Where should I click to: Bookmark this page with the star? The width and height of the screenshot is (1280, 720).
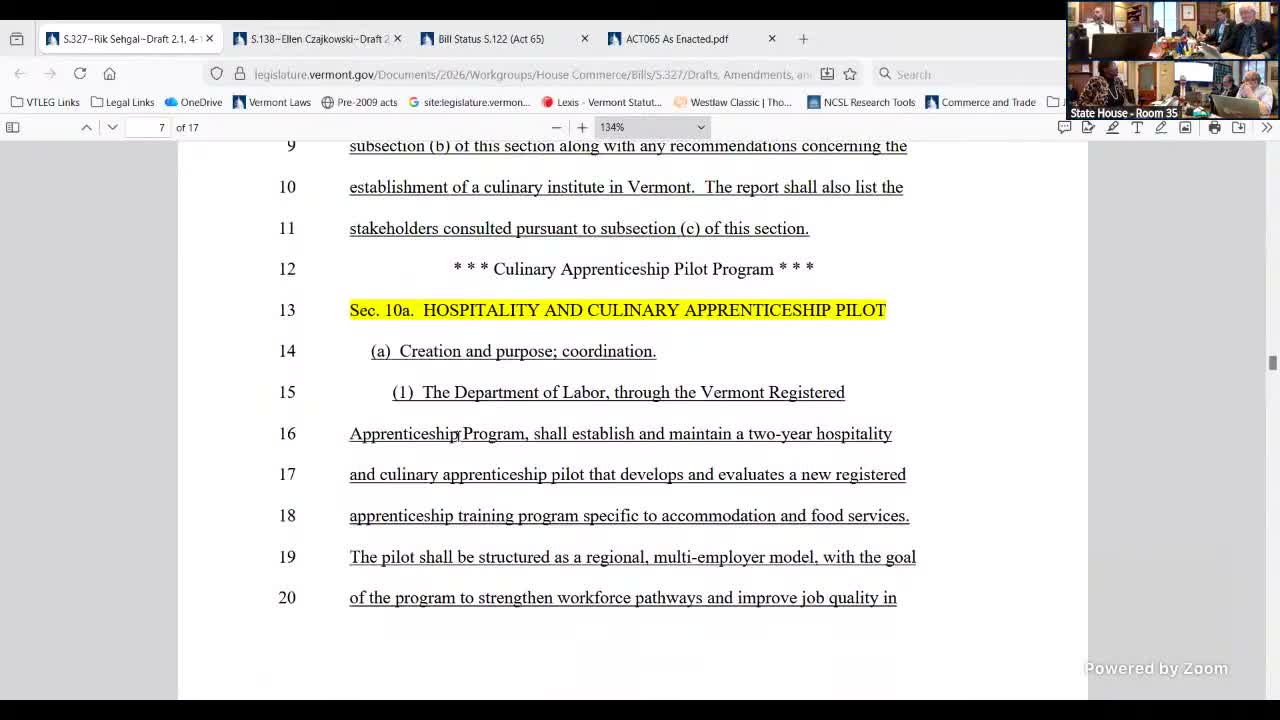click(850, 74)
